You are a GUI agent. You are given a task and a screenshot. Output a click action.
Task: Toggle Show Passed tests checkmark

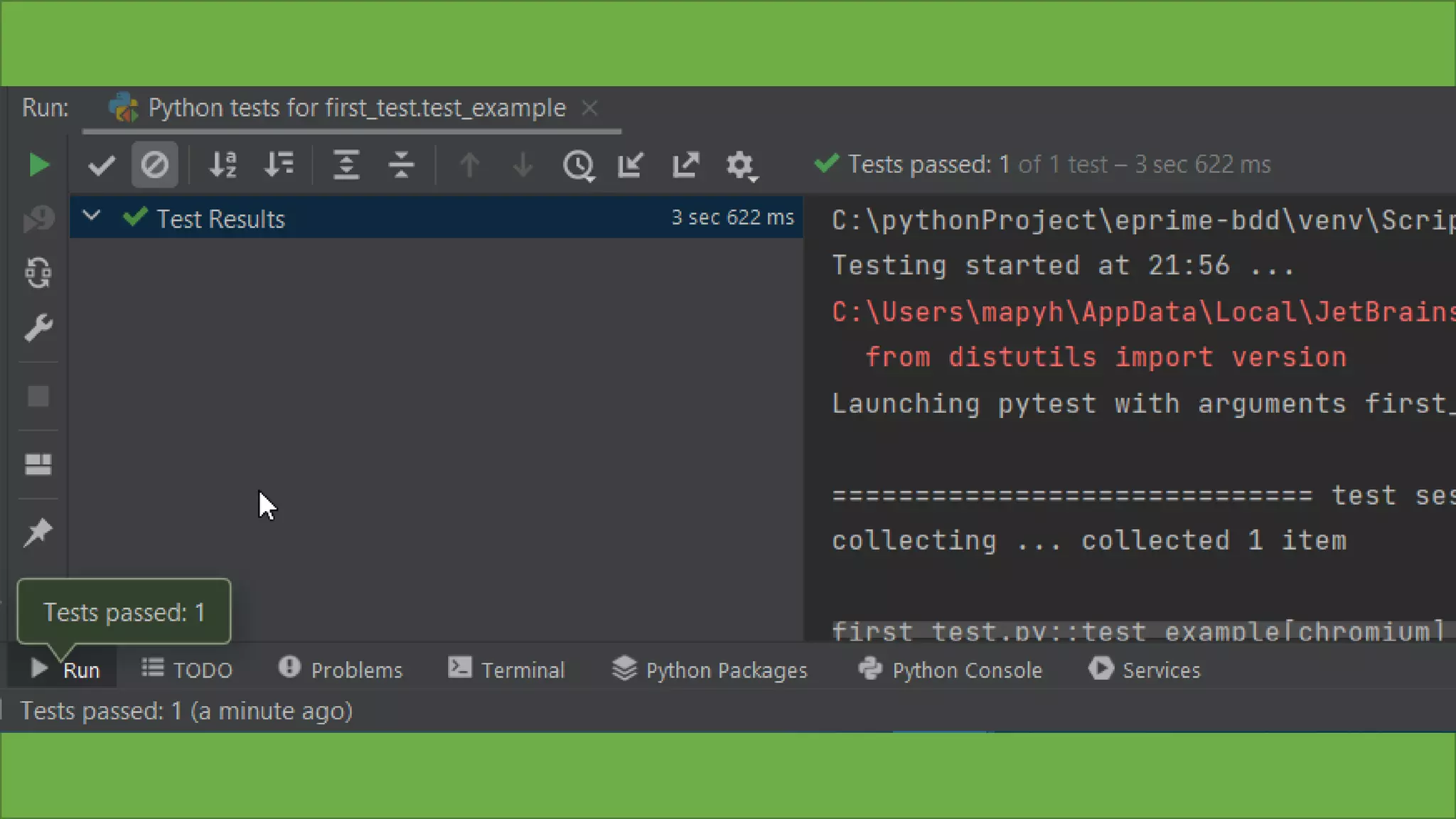point(101,165)
